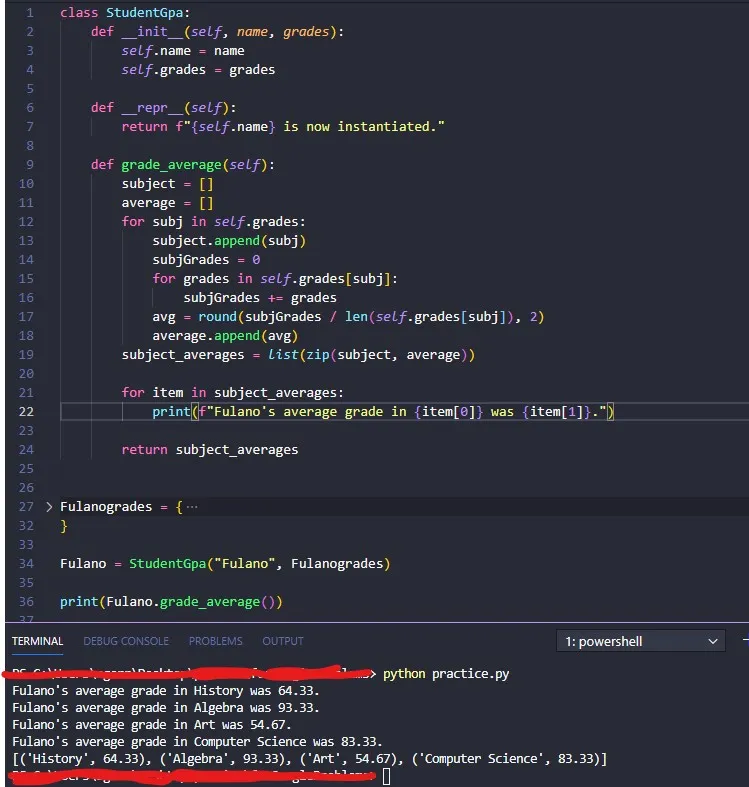Click 'print(Fulano.grade_average())' on line 36
The image size is (749, 787).
(x=171, y=601)
